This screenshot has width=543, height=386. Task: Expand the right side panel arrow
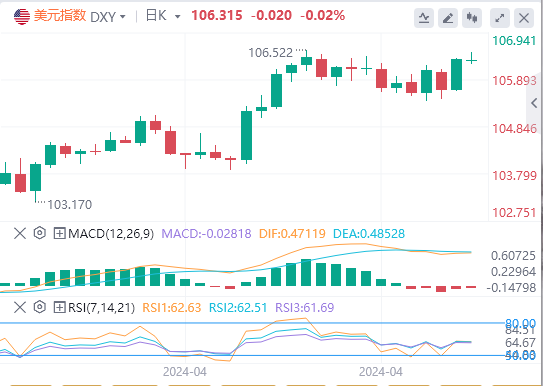pos(534,103)
